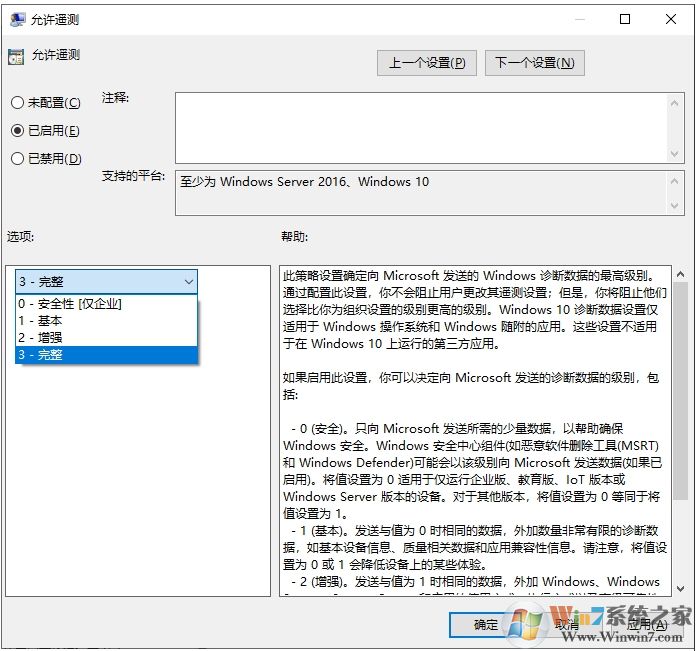The image size is (699, 651).
Task: Click the 帮助: label
Action: (294, 236)
